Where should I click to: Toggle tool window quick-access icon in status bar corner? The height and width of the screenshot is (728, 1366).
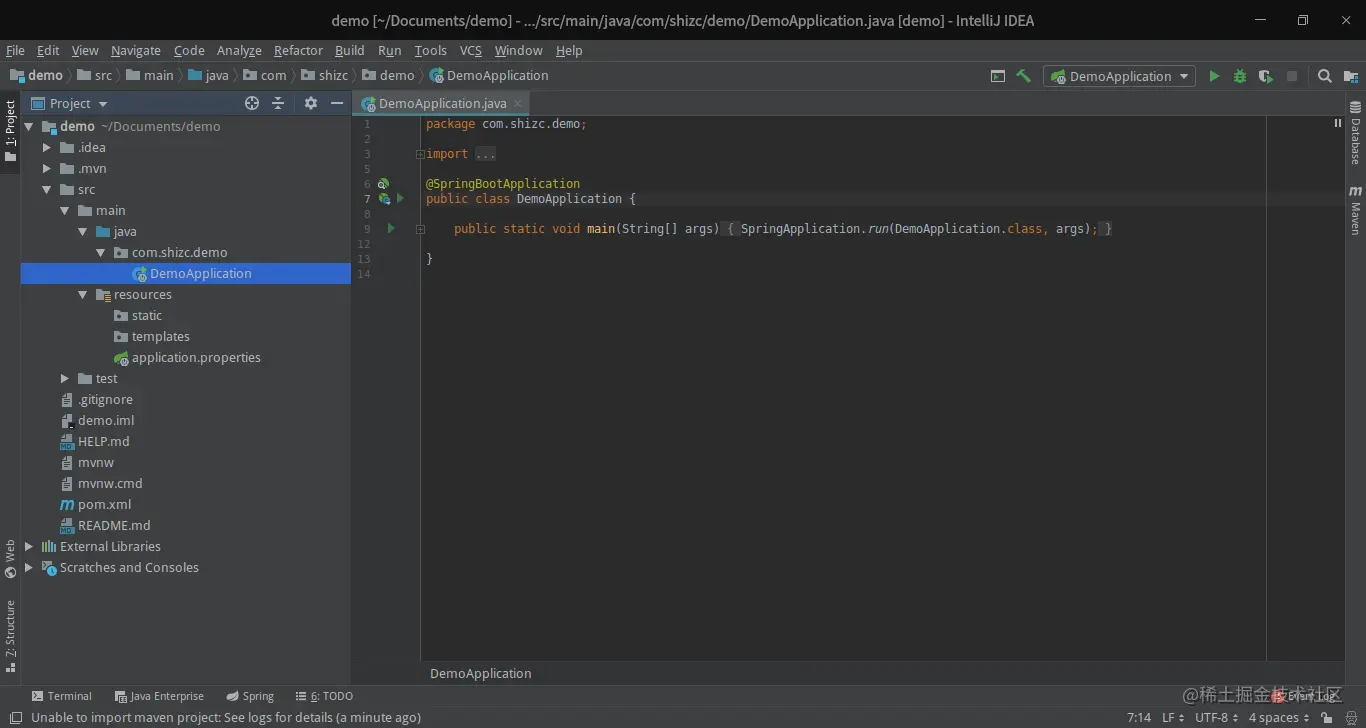pyautogui.click(x=15, y=717)
